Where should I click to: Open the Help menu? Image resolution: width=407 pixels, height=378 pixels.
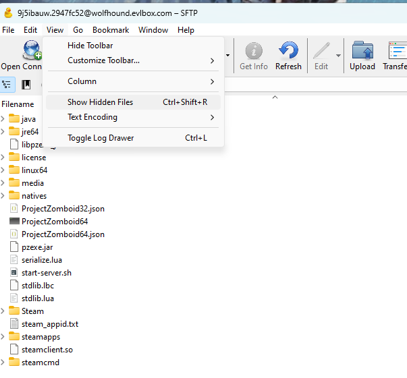tap(186, 30)
